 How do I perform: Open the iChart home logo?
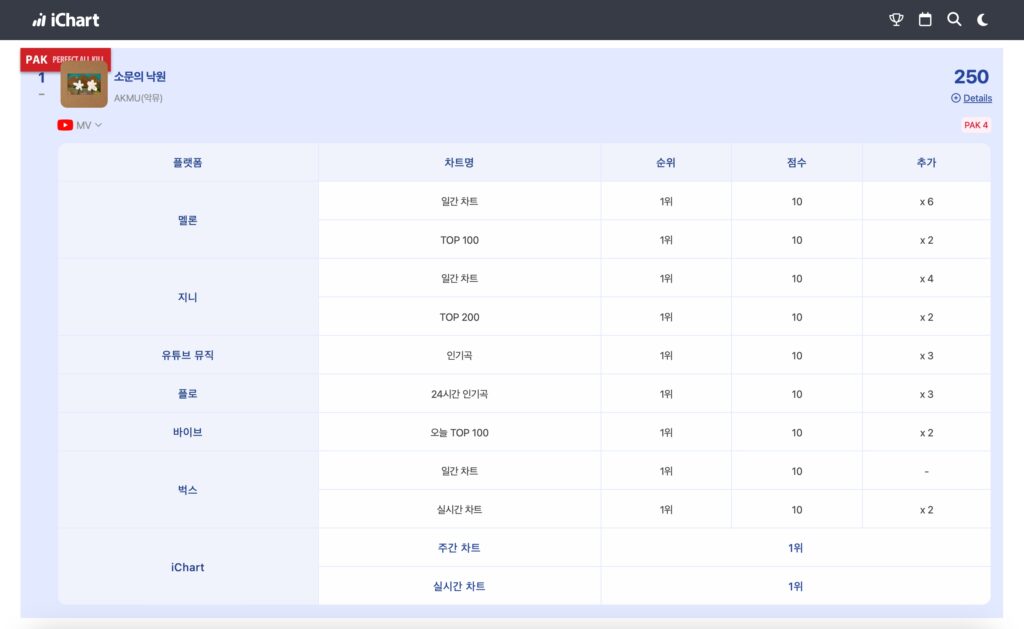(x=66, y=20)
